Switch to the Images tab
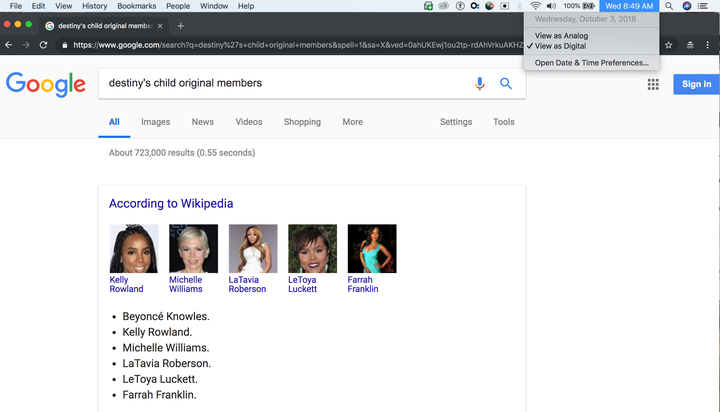 pos(155,122)
